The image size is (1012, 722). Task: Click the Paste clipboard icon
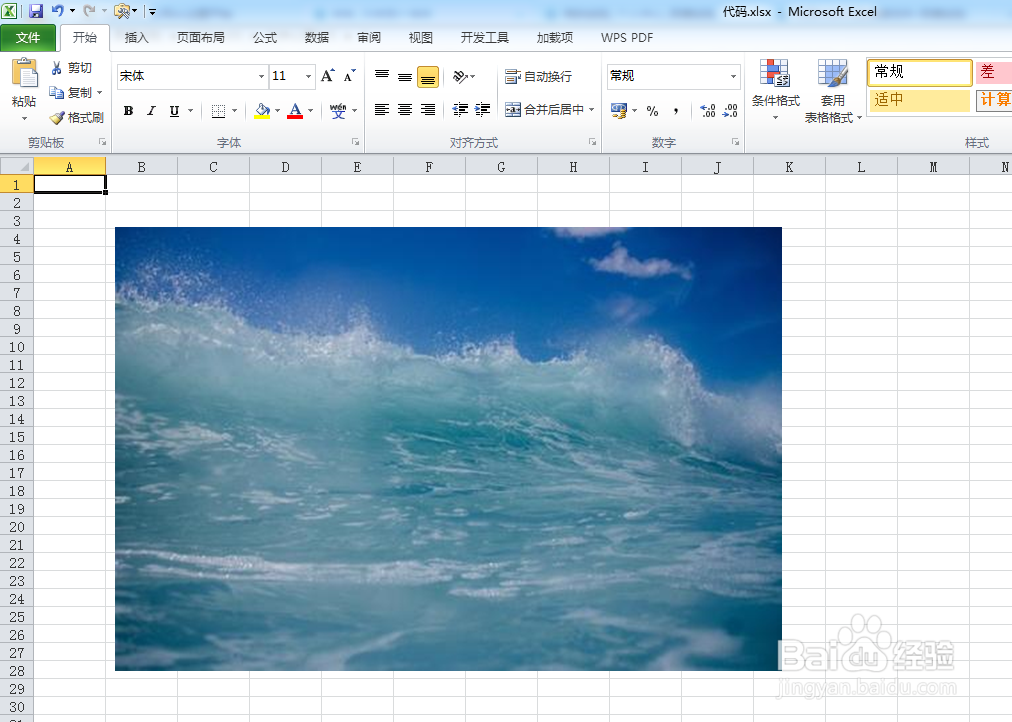[25, 73]
